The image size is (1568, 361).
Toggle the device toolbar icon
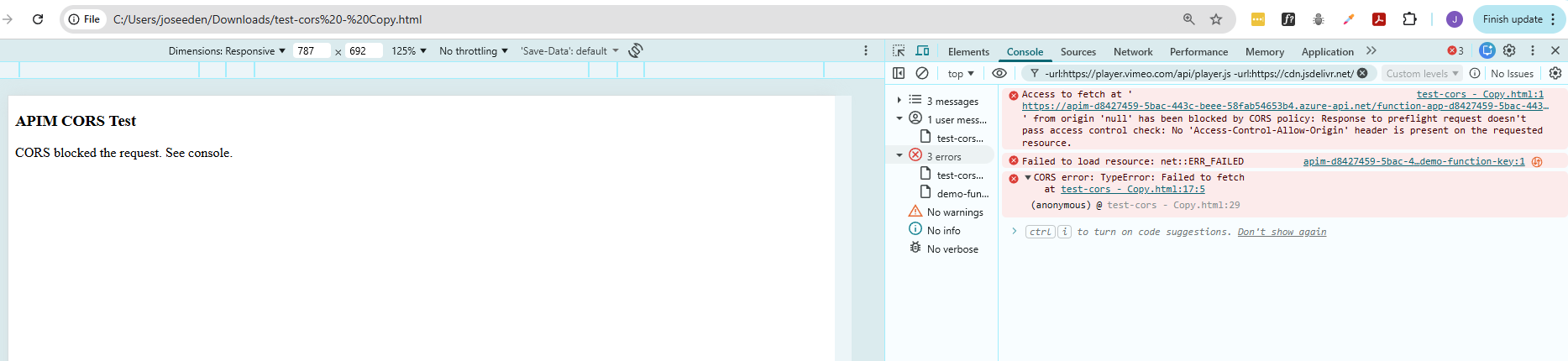coord(922,51)
